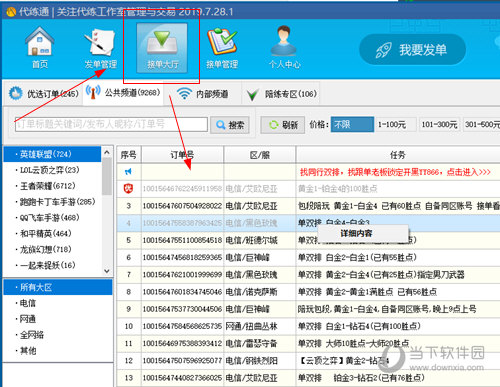Click the 我要发单 rocket button
Image resolution: width=500 pixels, height=387 pixels.
click(412, 50)
